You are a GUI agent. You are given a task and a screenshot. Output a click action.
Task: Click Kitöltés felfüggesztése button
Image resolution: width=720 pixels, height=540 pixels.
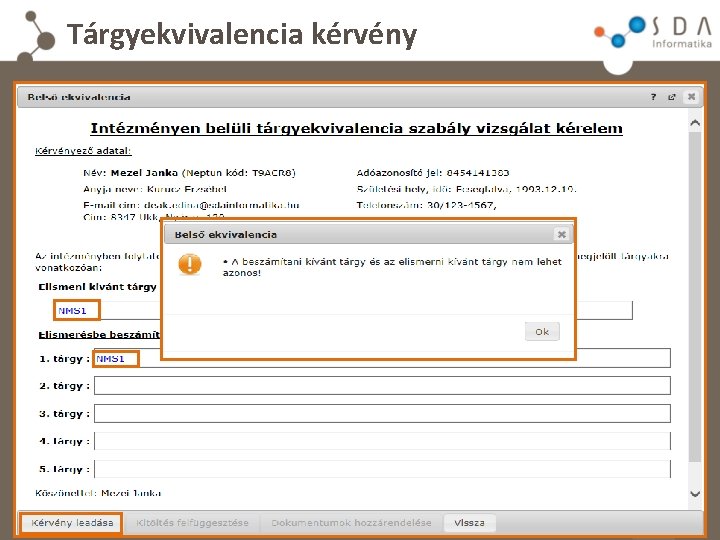click(x=192, y=523)
